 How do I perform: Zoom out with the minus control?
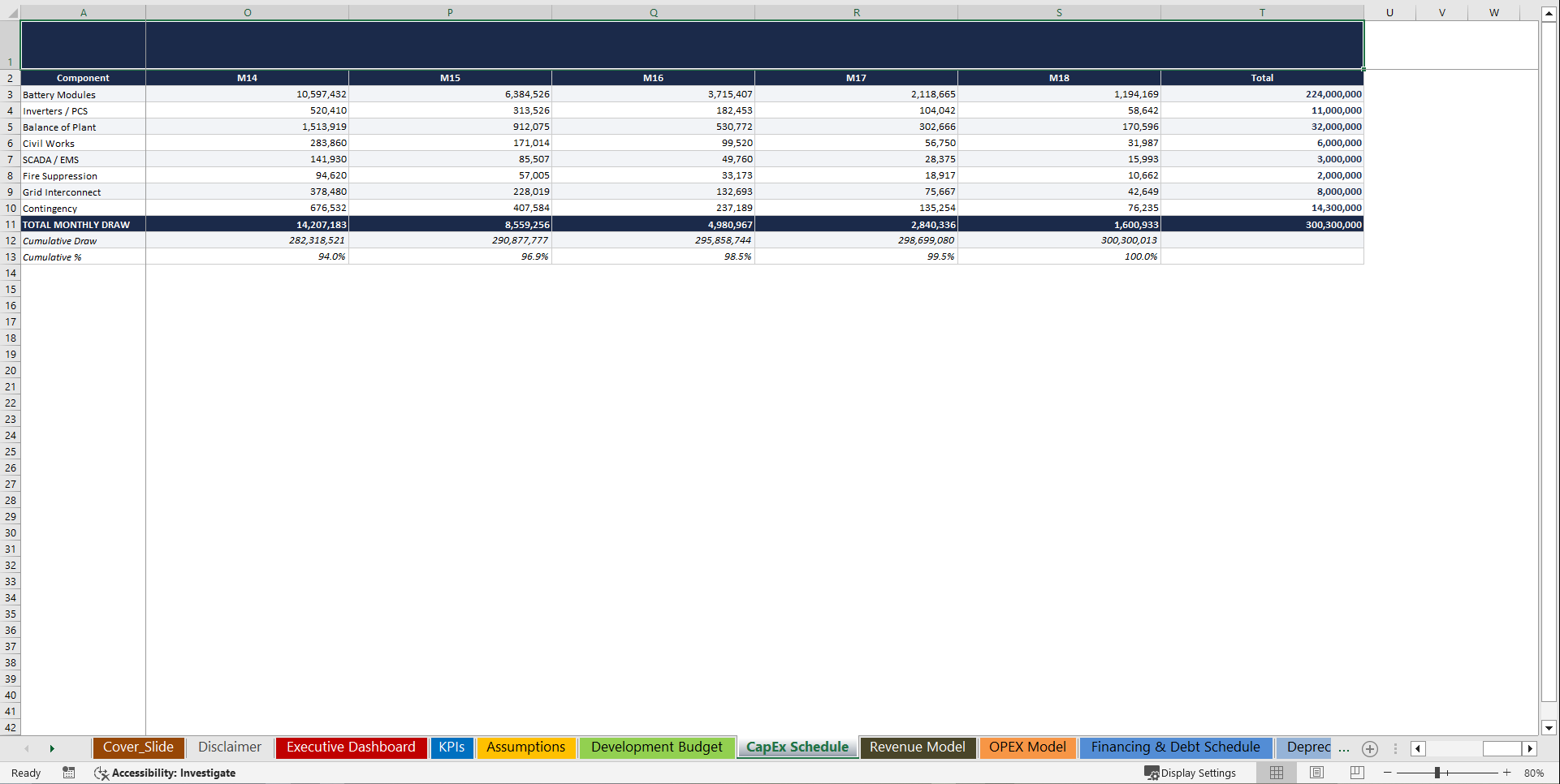coord(1389,773)
